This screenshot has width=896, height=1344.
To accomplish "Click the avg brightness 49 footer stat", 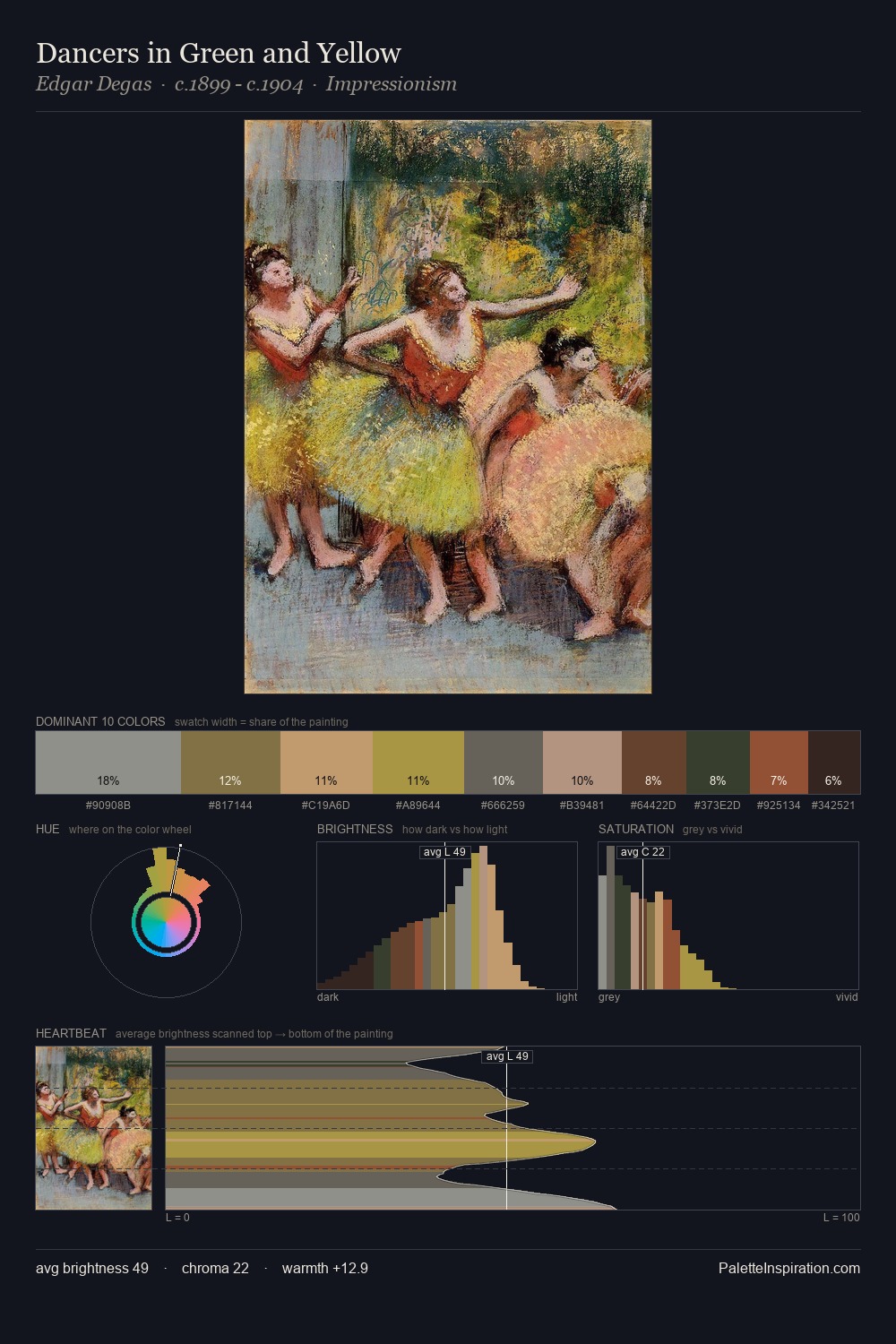I will (x=92, y=1268).
